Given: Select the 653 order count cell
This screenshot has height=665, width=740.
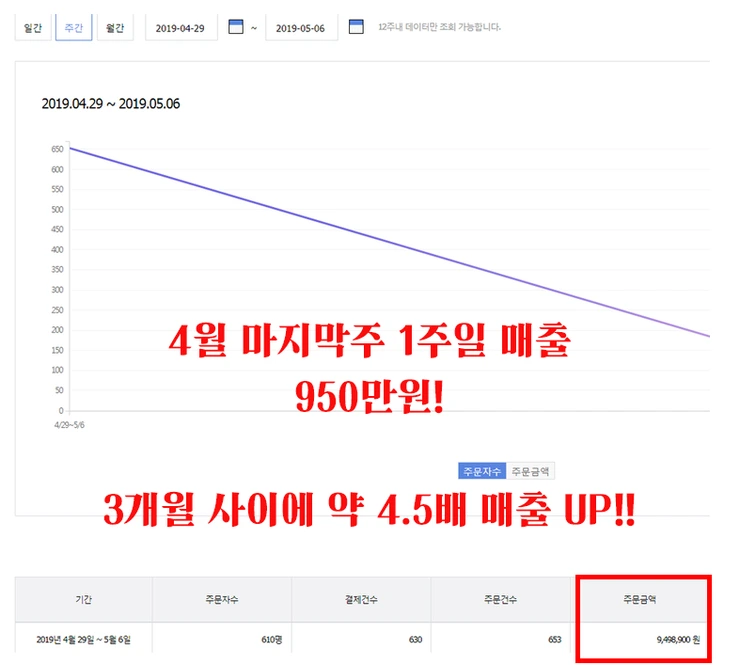Looking at the screenshot, I should (x=500, y=639).
